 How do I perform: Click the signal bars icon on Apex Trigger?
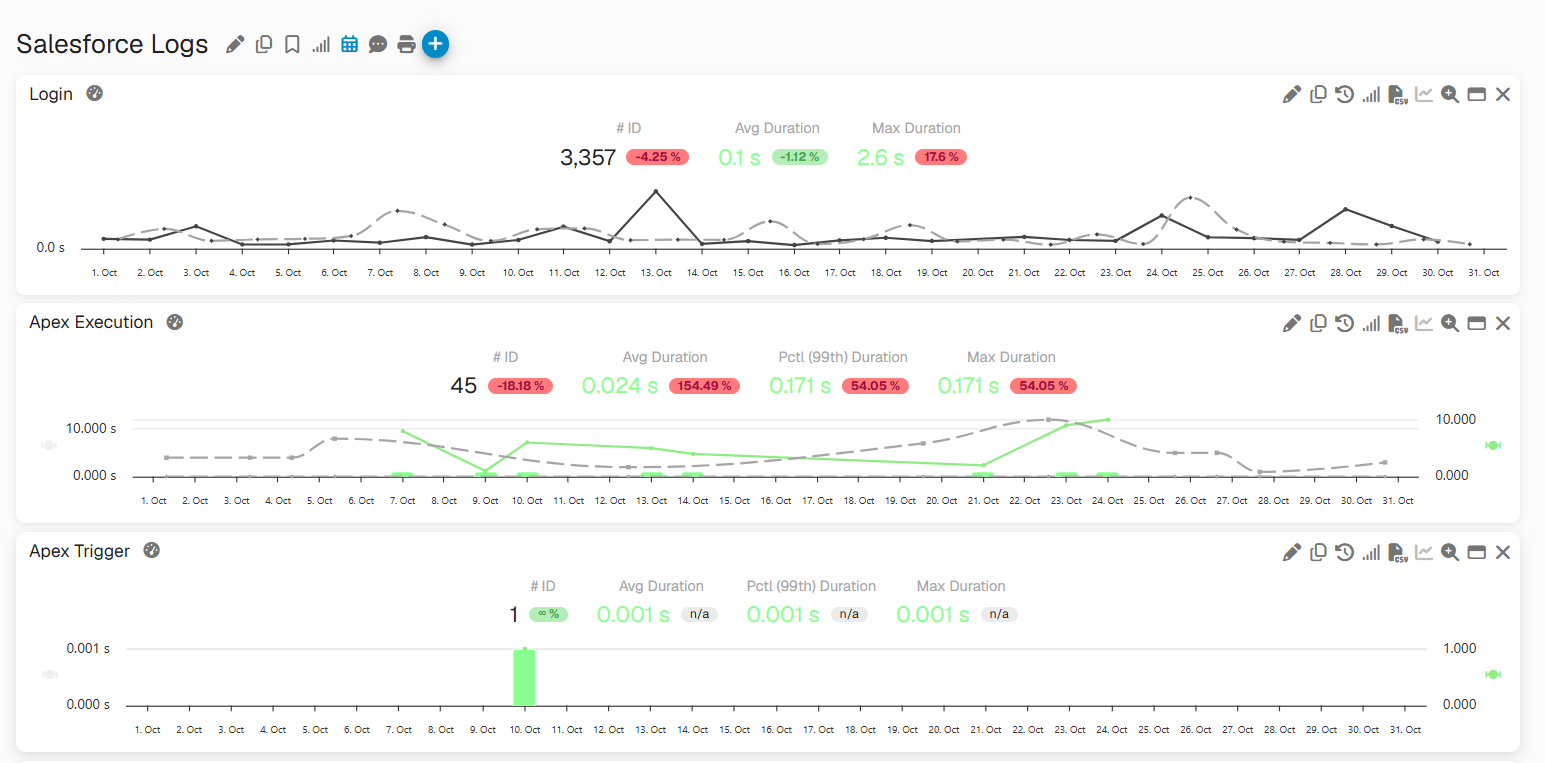click(x=1371, y=552)
